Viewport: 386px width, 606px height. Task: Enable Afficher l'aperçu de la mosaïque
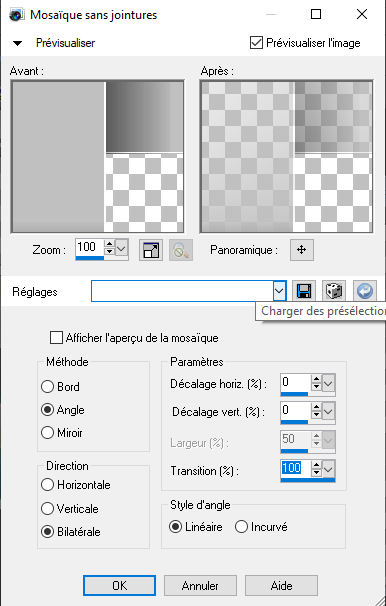56,337
